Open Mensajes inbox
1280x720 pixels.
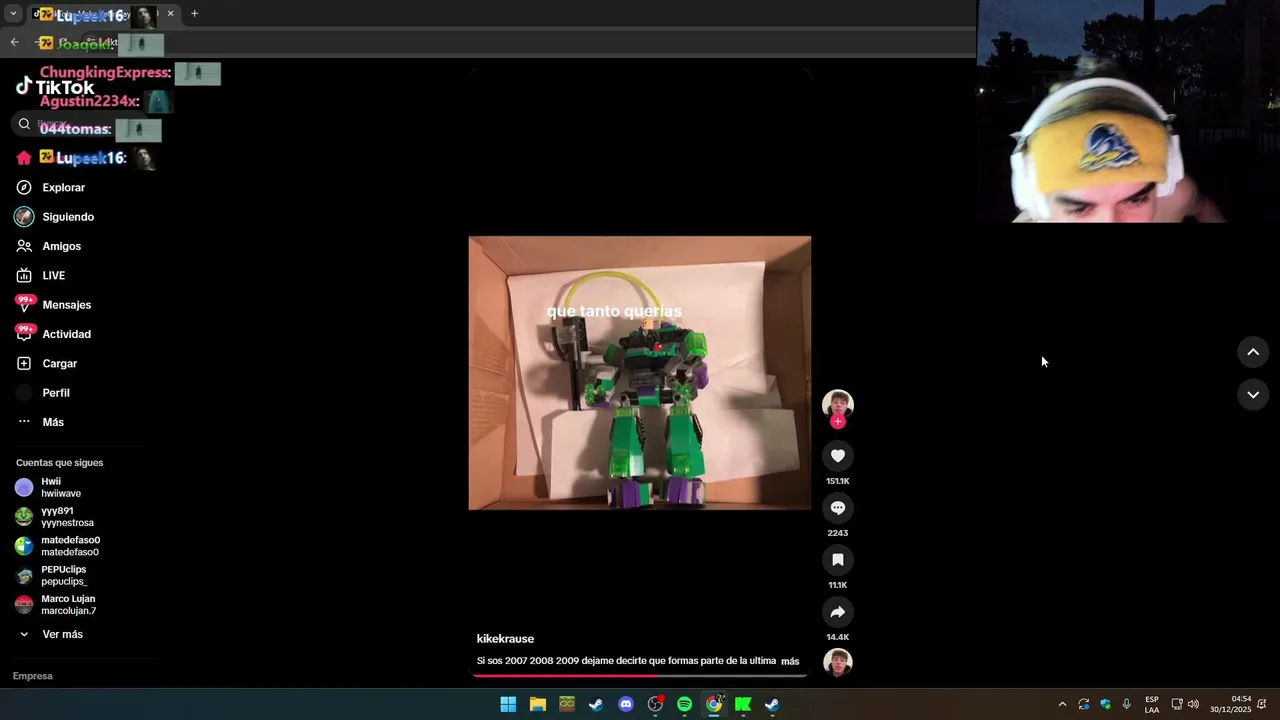point(66,305)
